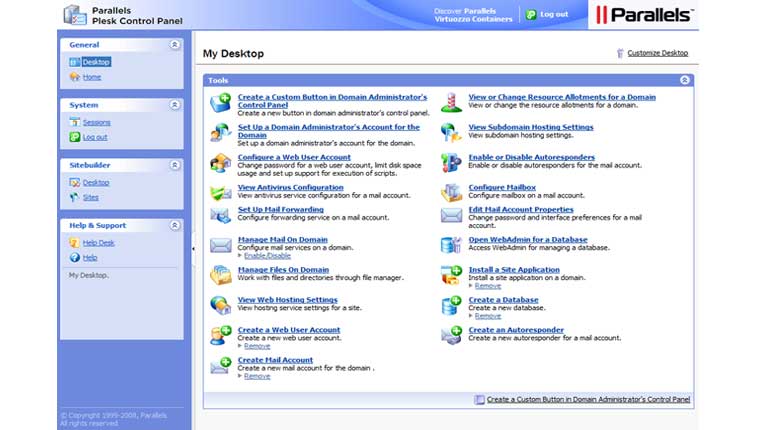
Task: Click the Create a Database icon
Action: point(451,305)
